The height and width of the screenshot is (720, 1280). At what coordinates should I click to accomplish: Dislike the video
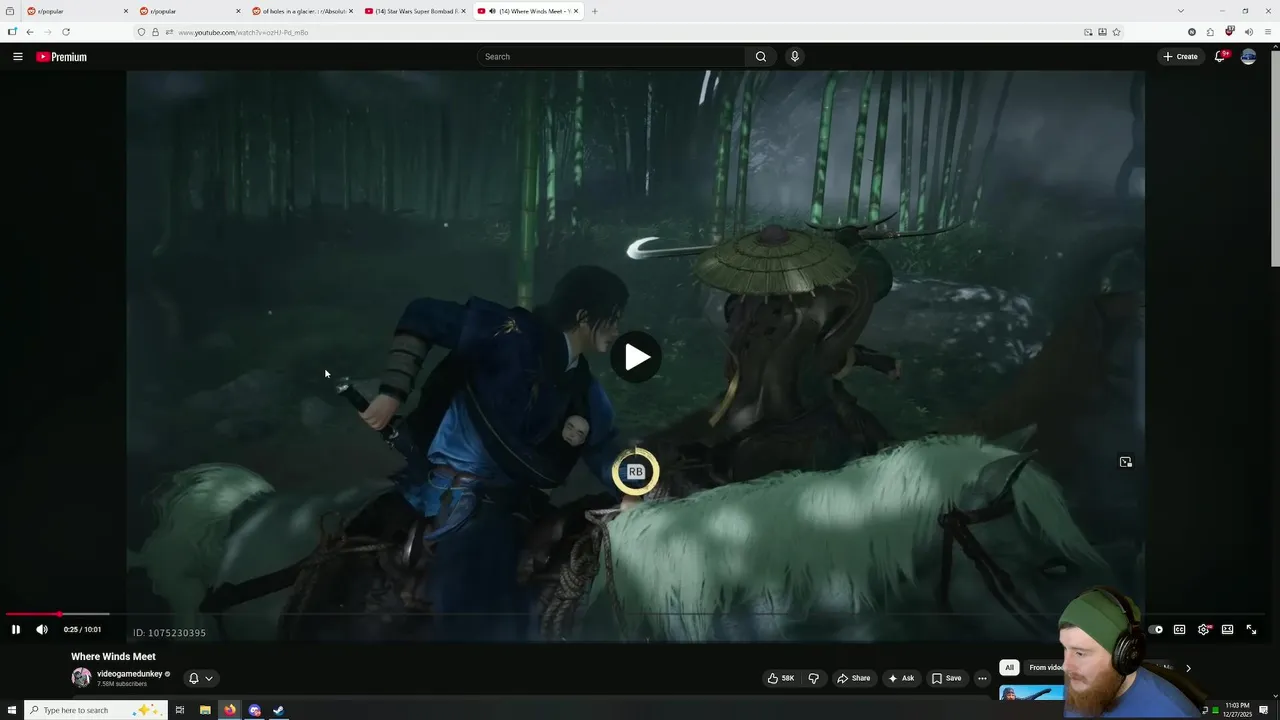click(813, 678)
